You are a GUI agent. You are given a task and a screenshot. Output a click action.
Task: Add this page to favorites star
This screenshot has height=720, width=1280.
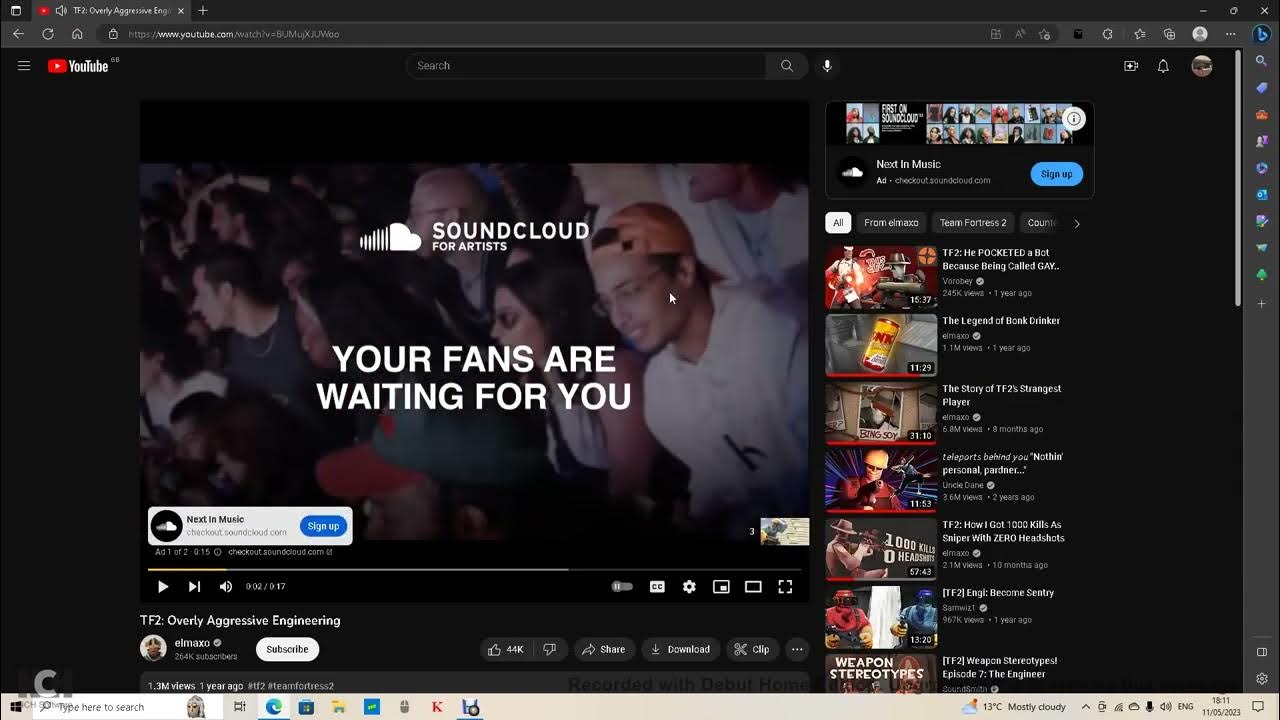1045,34
